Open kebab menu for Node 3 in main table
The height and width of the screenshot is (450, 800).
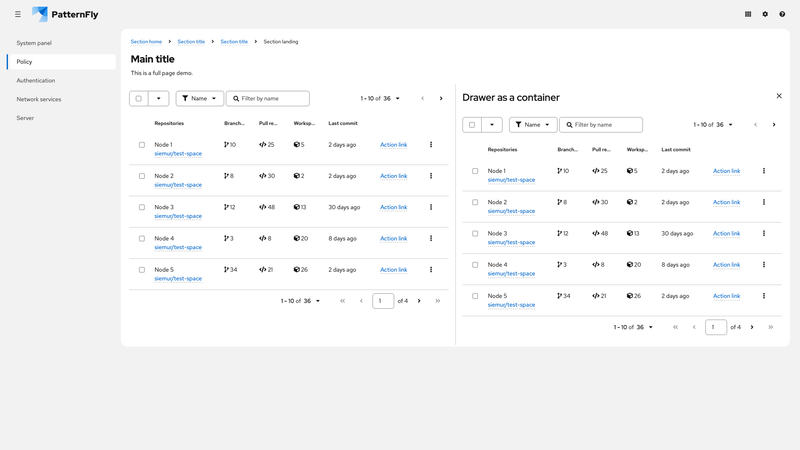click(431, 207)
